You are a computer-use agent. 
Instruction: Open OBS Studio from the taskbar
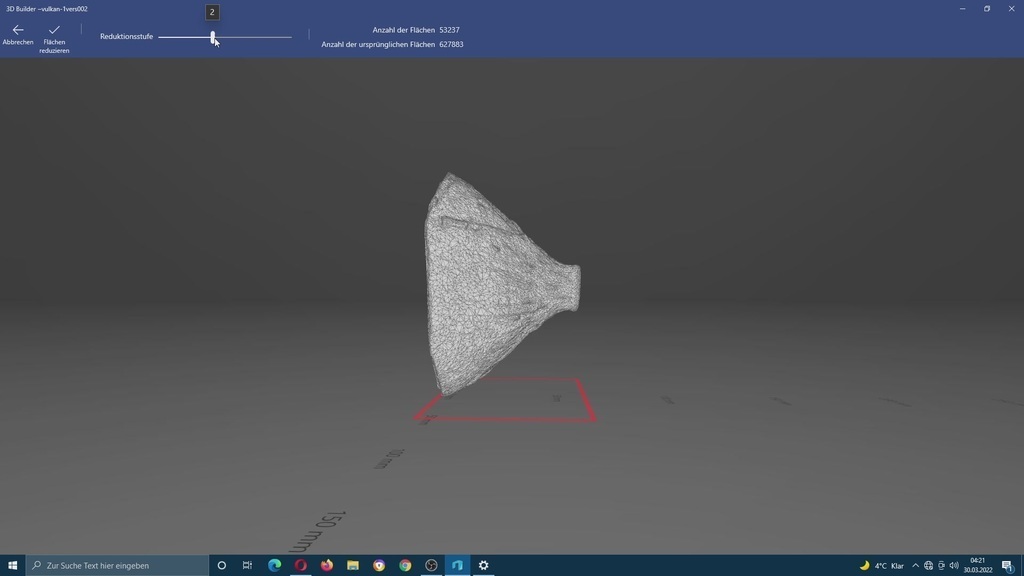[430, 565]
